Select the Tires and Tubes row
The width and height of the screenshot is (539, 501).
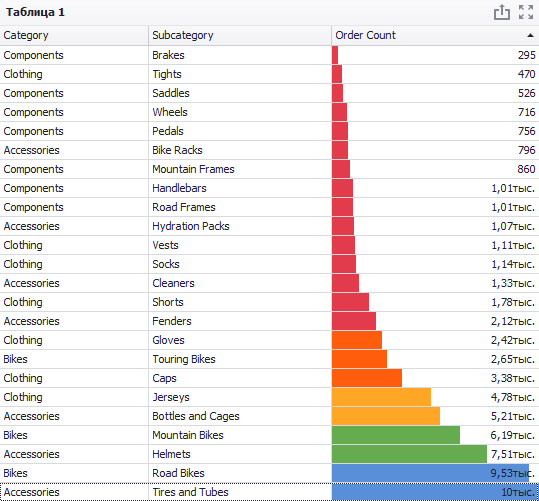click(270, 492)
